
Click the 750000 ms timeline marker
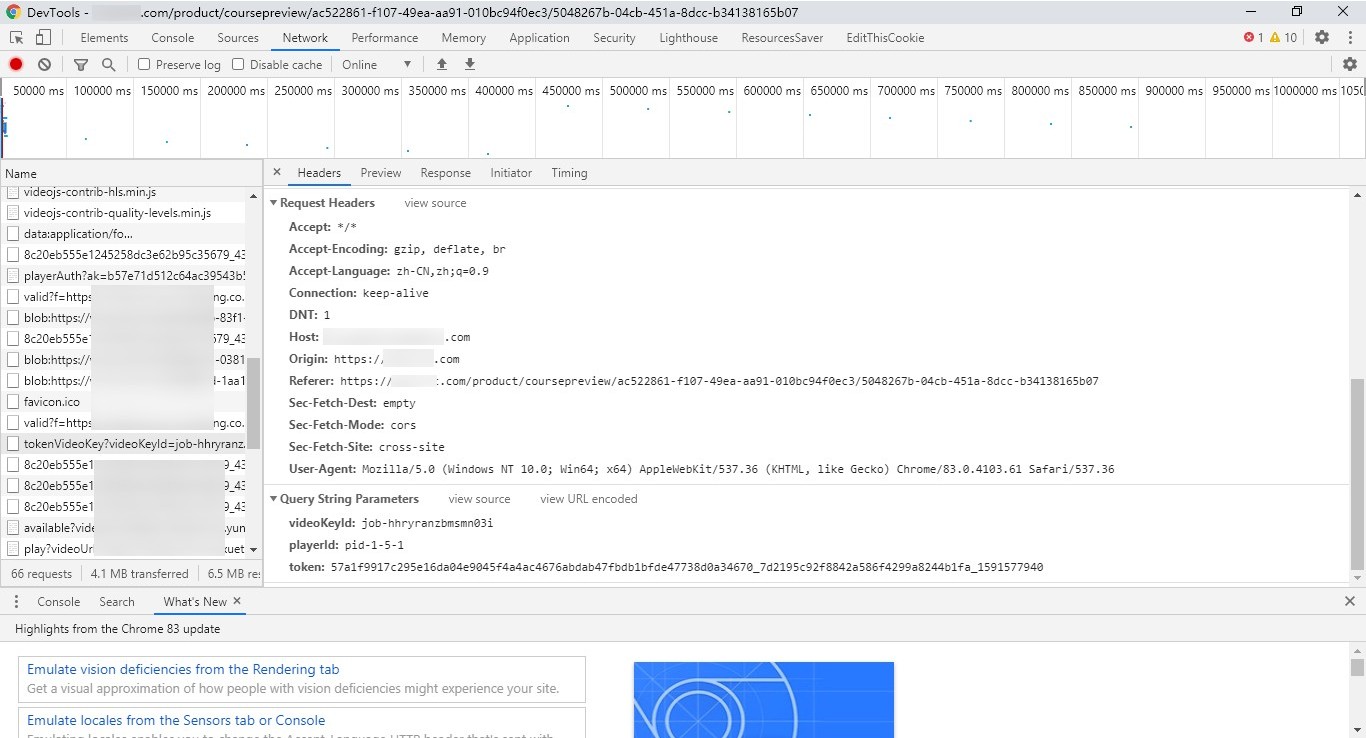(972, 91)
